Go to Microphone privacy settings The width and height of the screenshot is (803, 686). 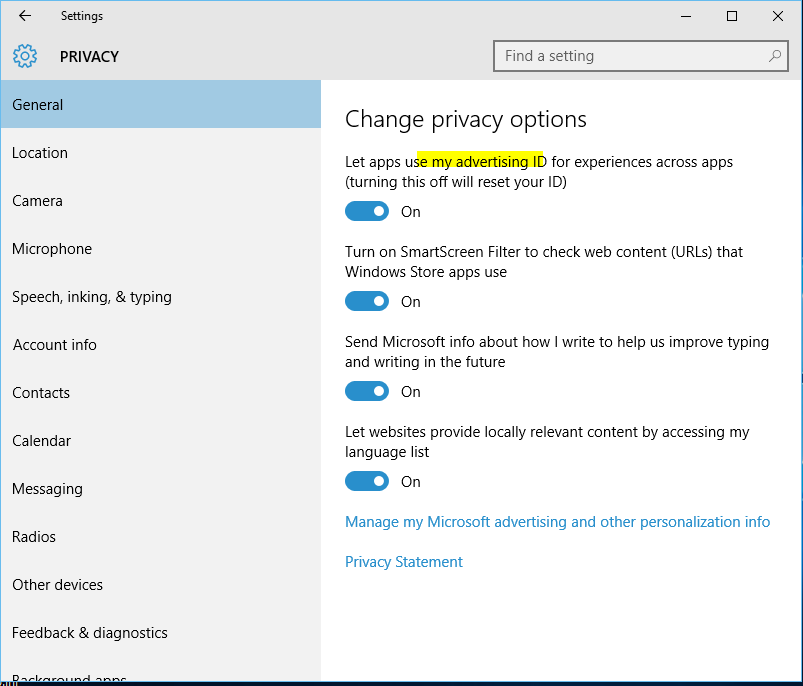click(x=52, y=249)
